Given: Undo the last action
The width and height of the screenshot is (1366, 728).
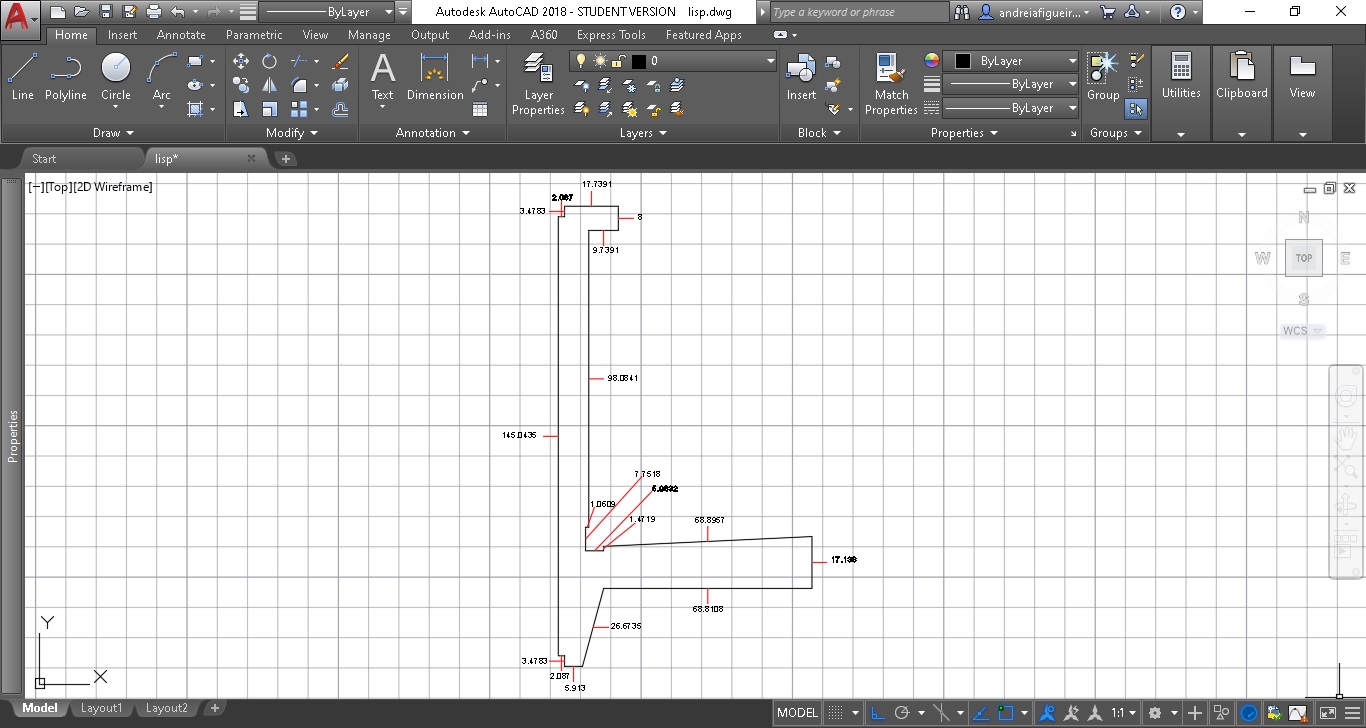Looking at the screenshot, I should click(178, 12).
